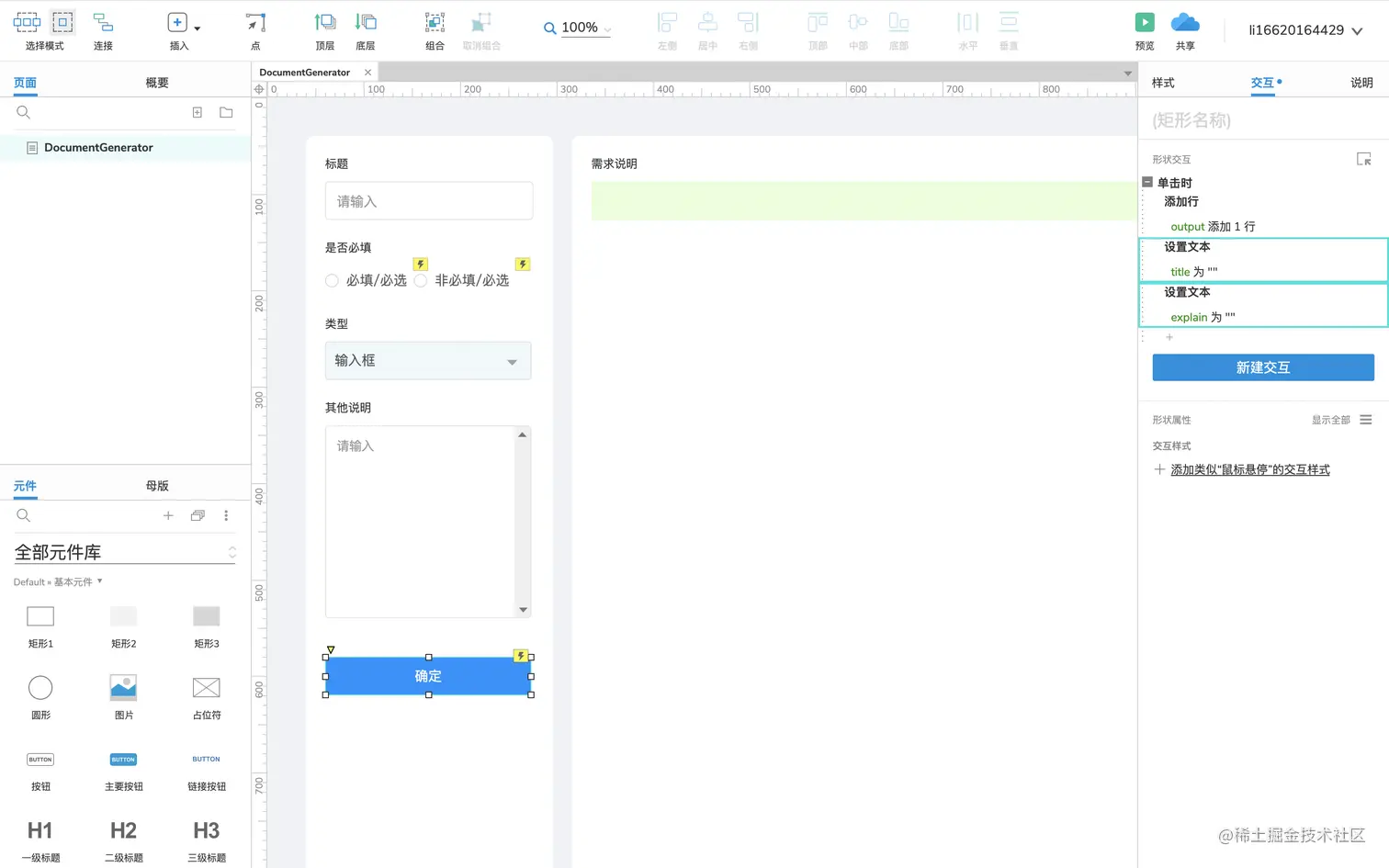1389x868 pixels.
Task: Select the 设置文本 title action
Action: (1263, 260)
